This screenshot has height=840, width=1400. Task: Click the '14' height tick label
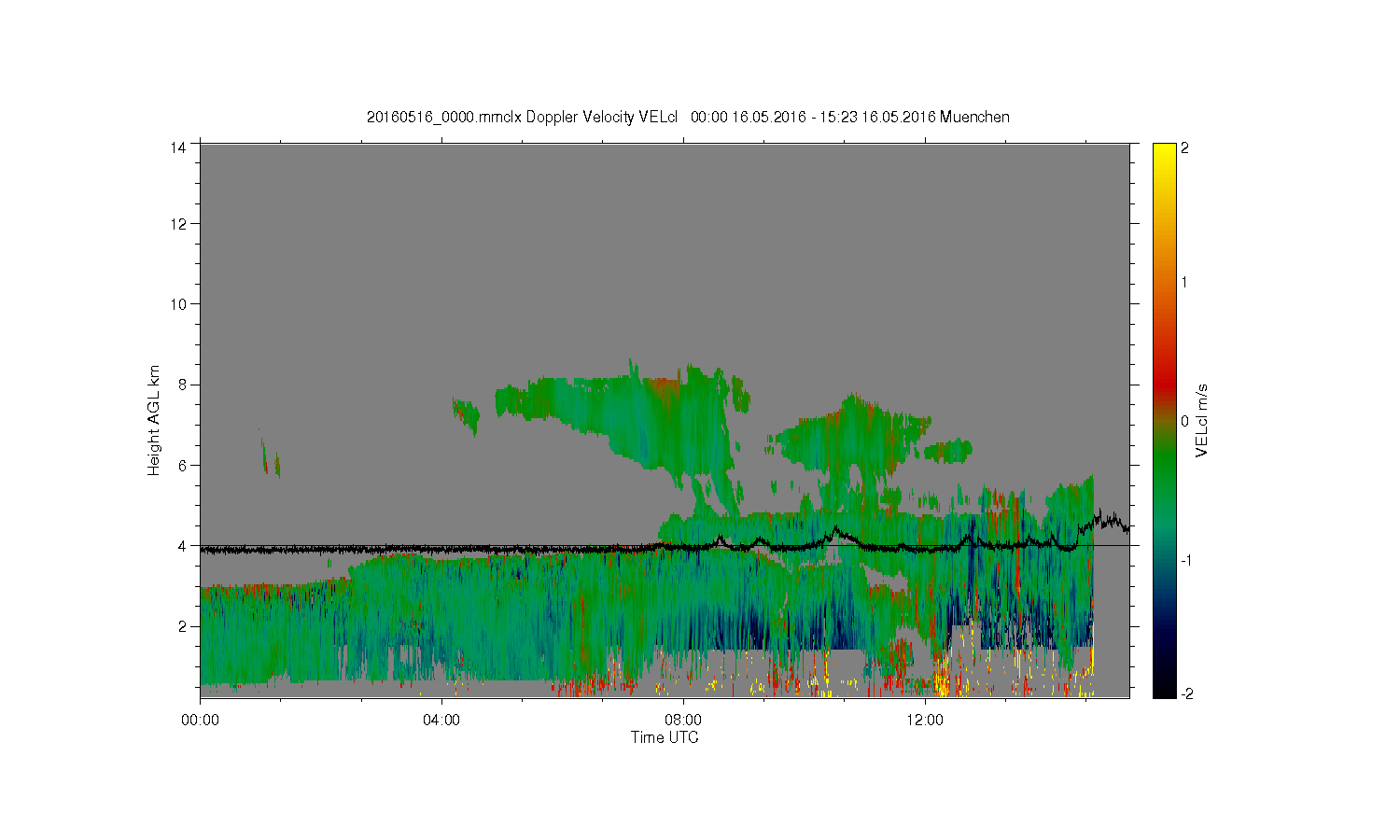pos(178,147)
